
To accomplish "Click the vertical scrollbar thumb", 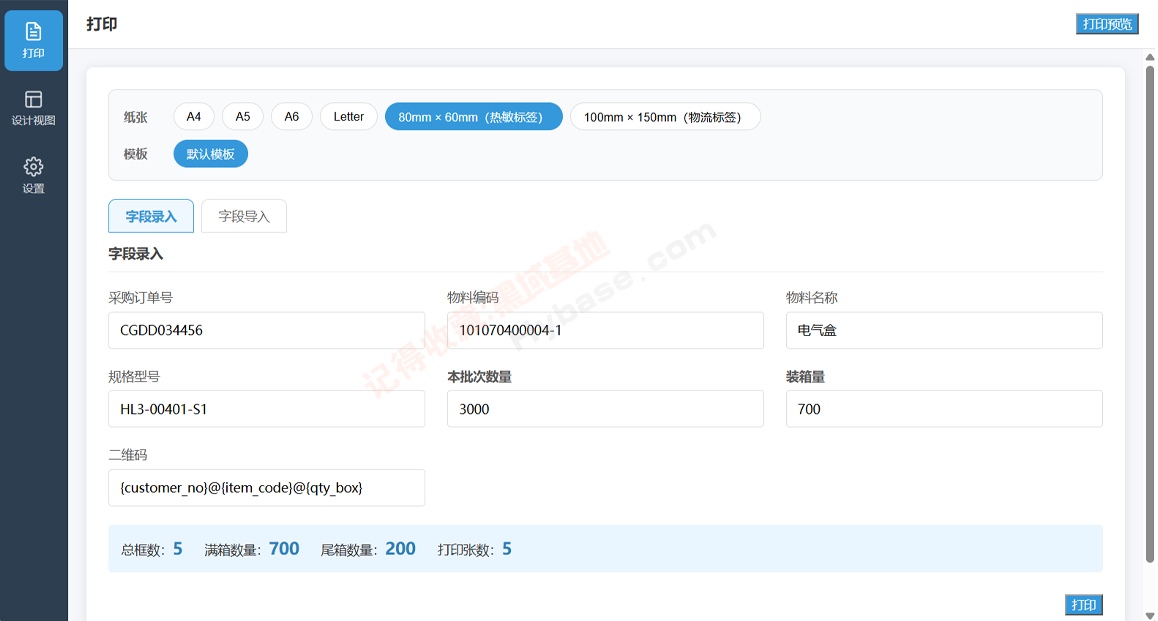I will pyautogui.click(x=1150, y=314).
